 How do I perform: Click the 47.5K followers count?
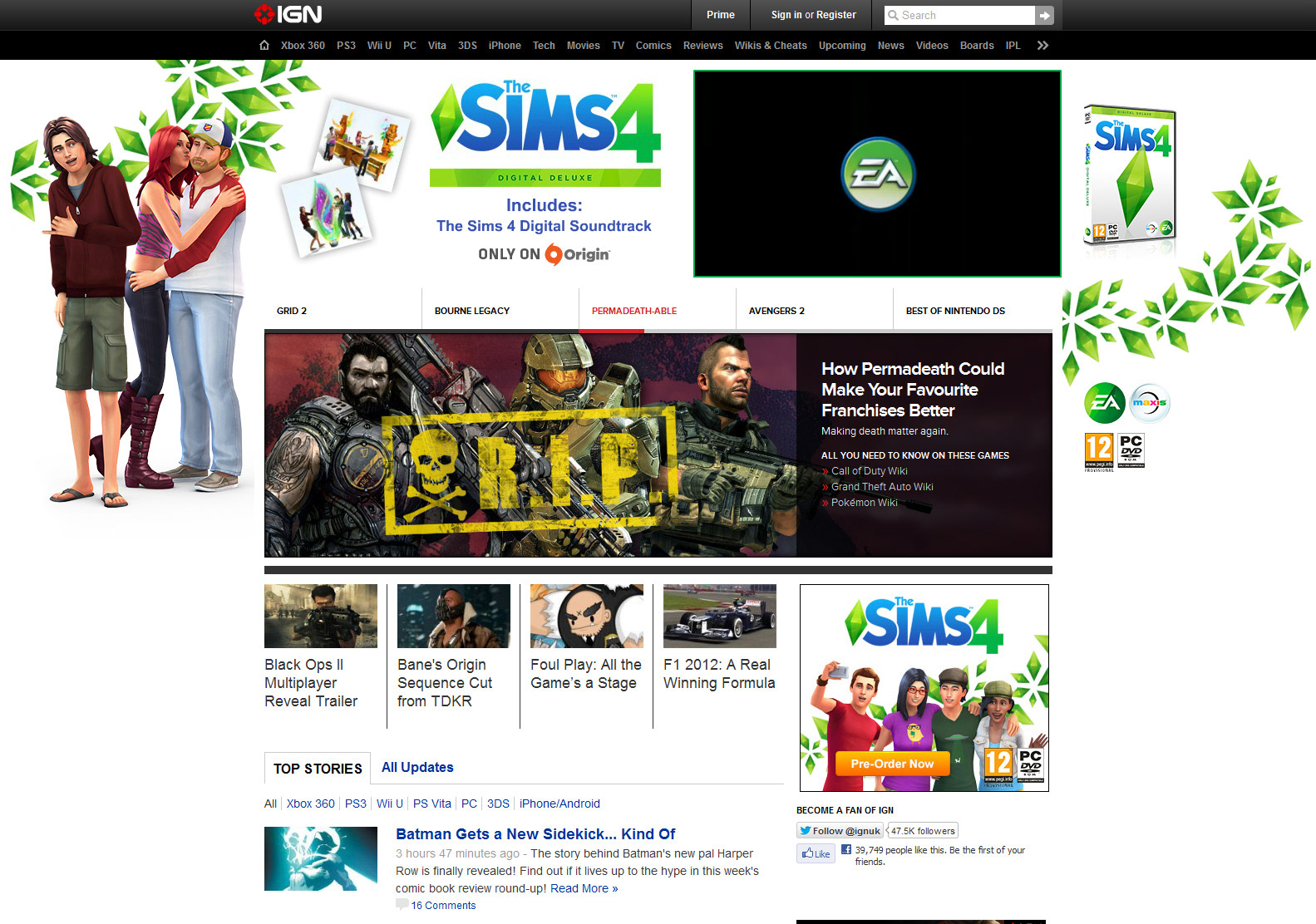923,831
